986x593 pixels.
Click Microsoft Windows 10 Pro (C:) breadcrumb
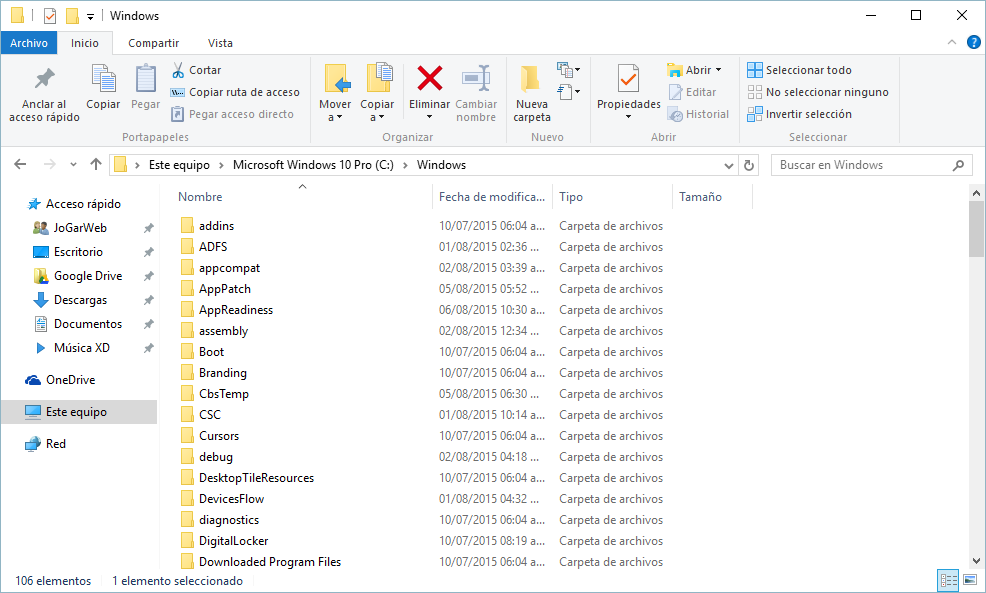click(x=313, y=165)
